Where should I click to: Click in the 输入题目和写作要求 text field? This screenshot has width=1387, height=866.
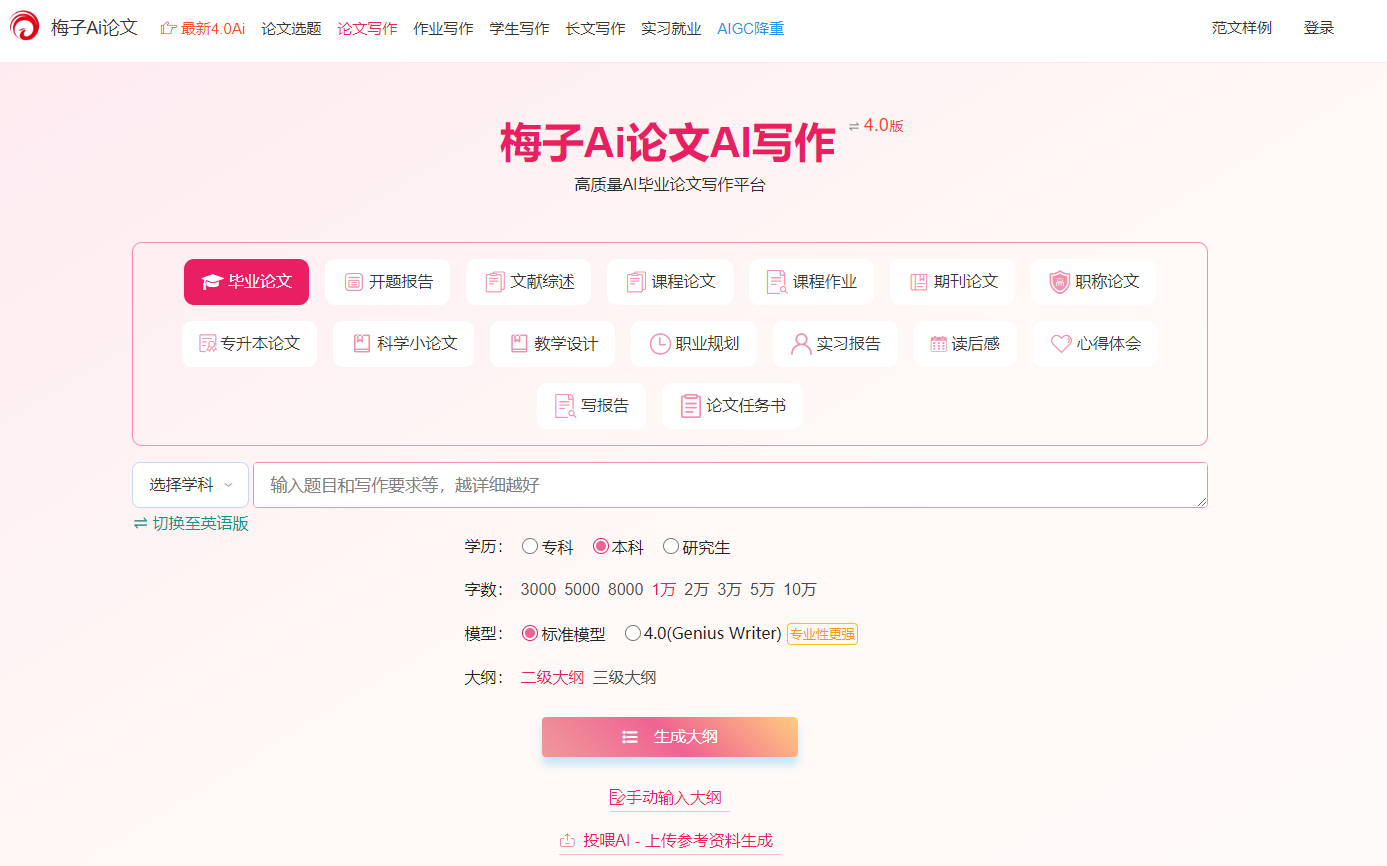[730, 485]
